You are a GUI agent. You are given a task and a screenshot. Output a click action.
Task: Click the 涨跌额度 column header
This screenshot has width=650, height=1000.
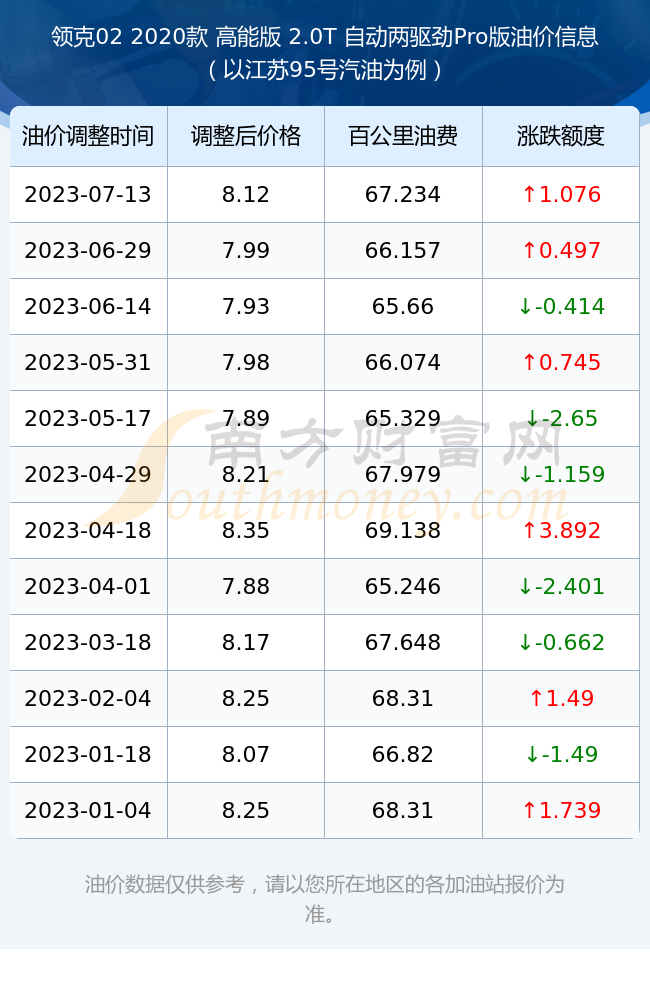561,136
